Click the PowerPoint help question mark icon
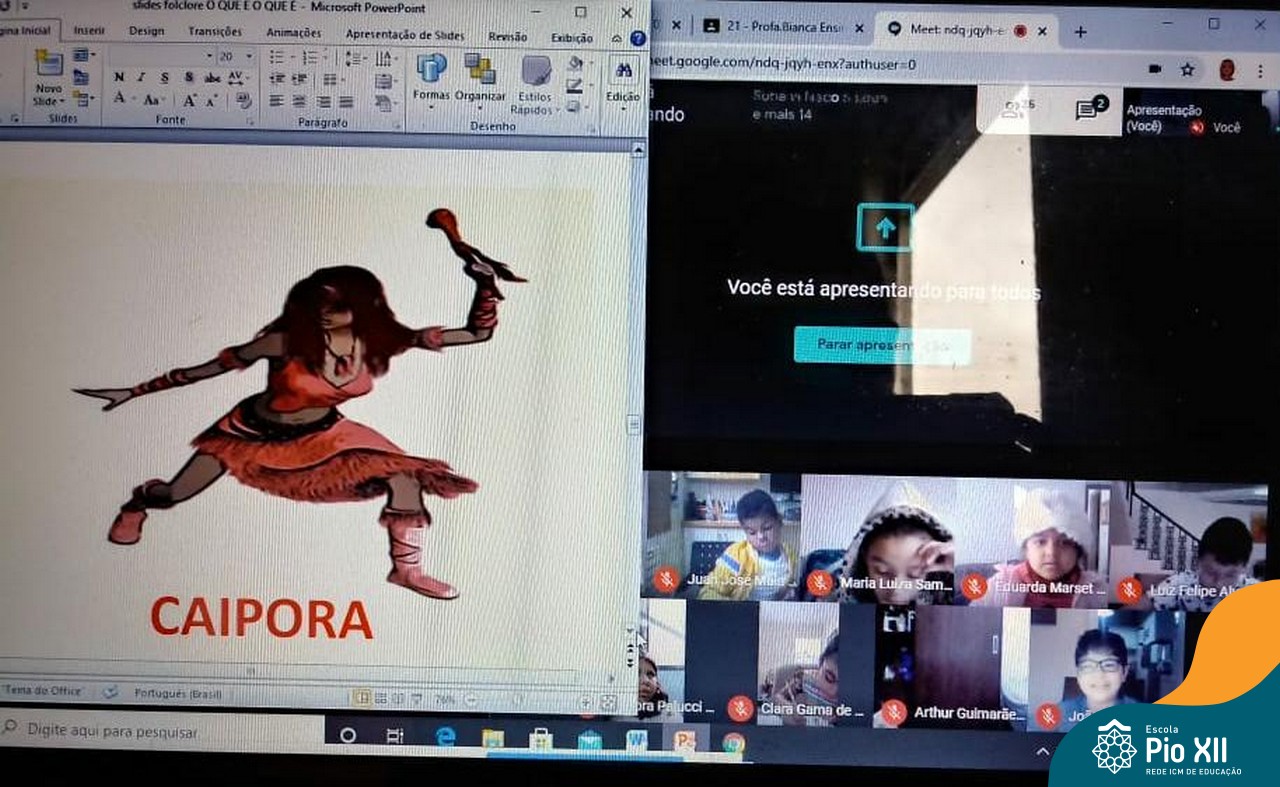1280x787 pixels. coord(637,38)
